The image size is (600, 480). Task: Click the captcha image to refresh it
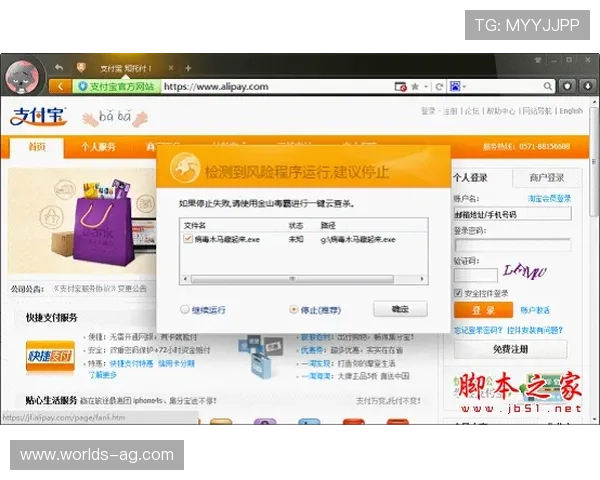click(x=524, y=271)
